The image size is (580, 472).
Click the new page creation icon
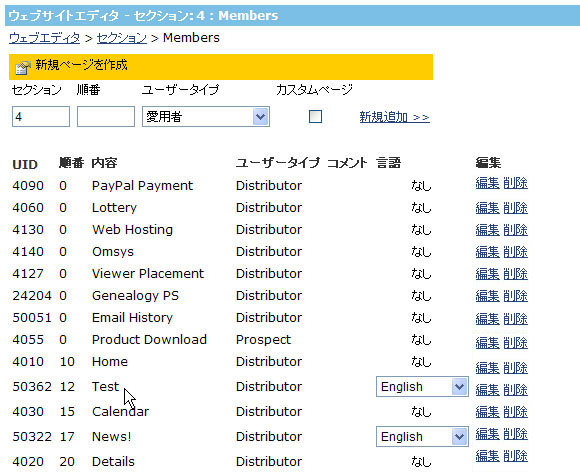[22, 67]
